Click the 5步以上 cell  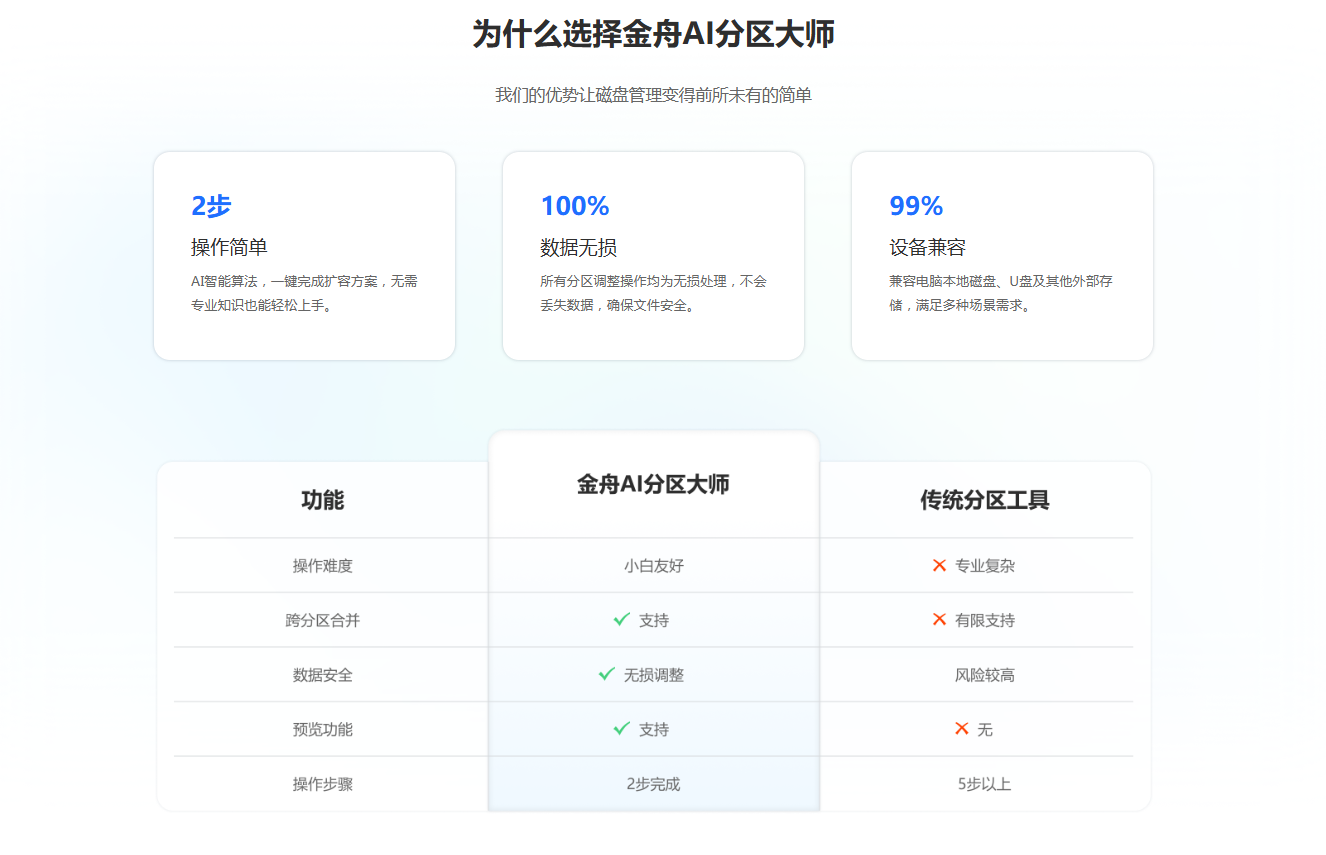tap(985, 784)
